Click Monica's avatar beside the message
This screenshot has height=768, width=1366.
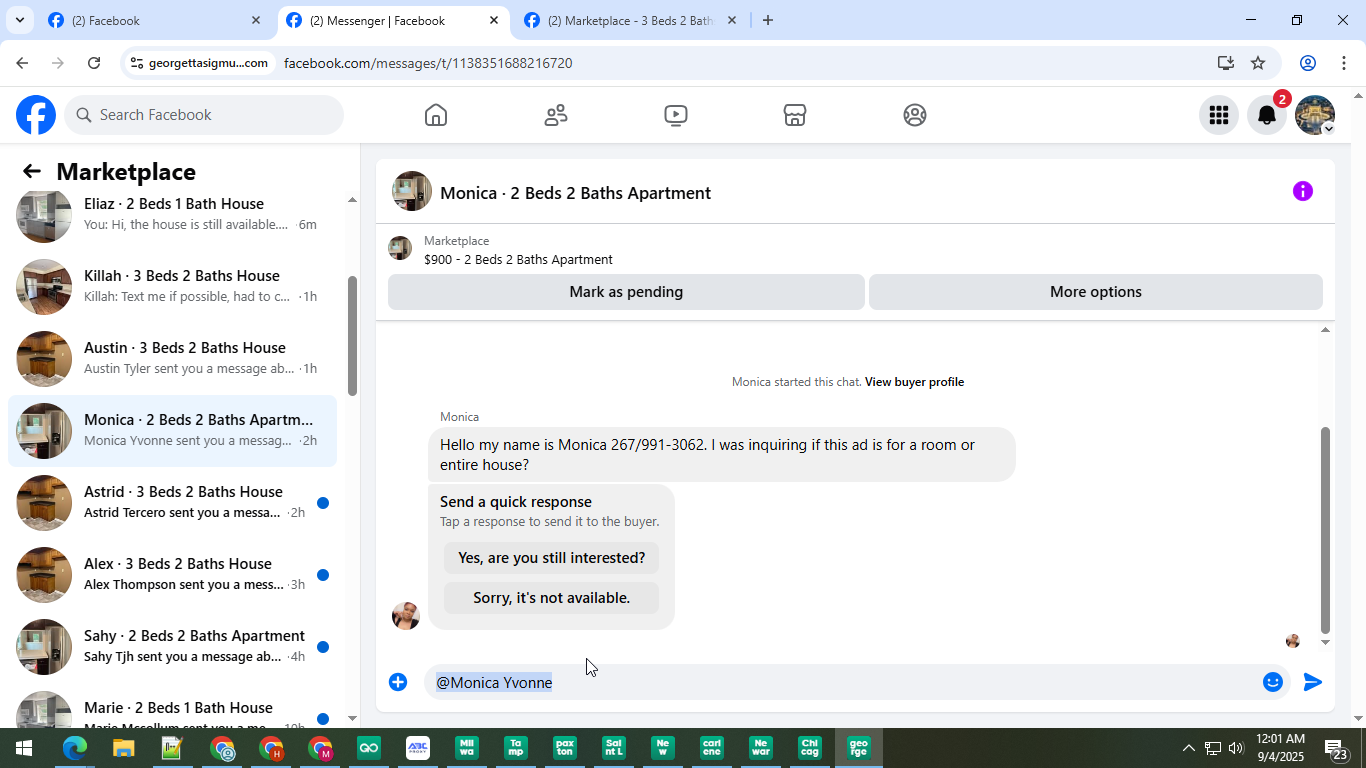[406, 616]
